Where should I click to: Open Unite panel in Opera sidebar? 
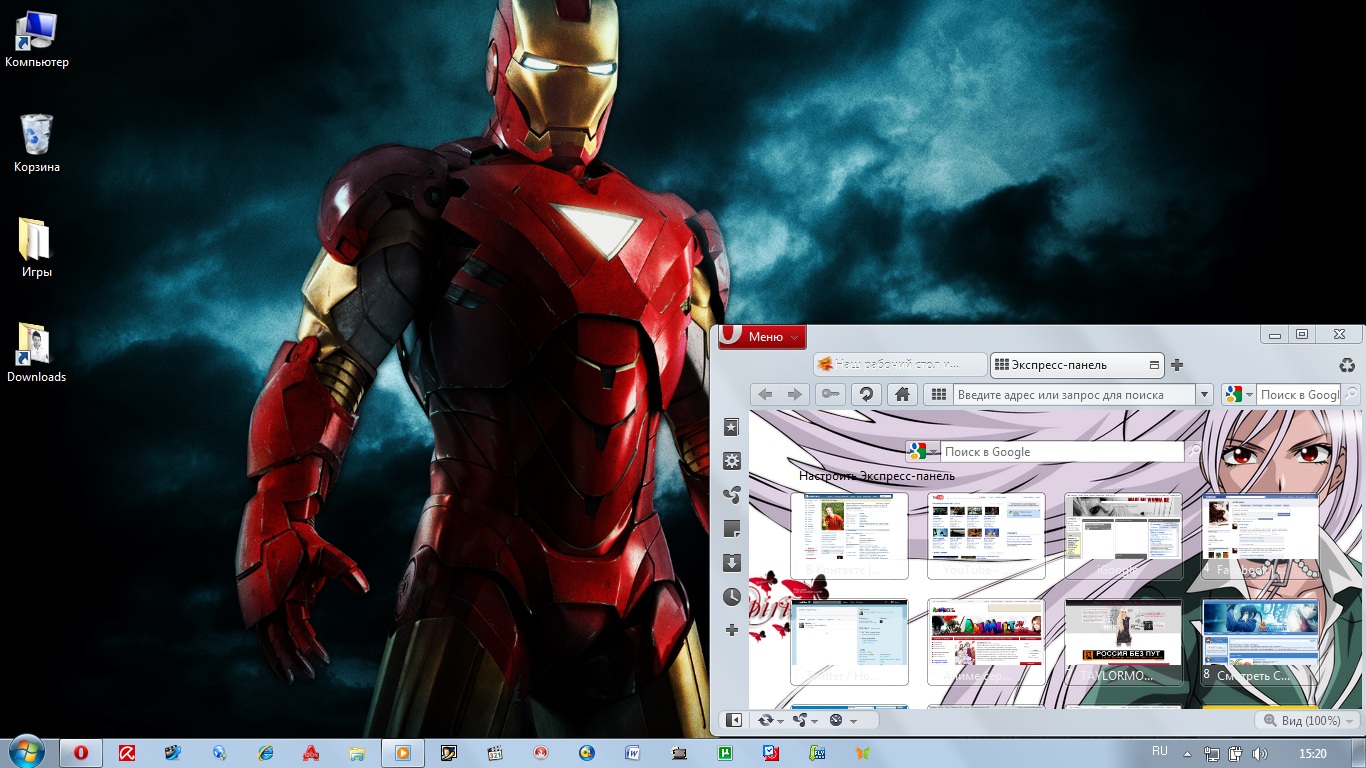point(732,494)
